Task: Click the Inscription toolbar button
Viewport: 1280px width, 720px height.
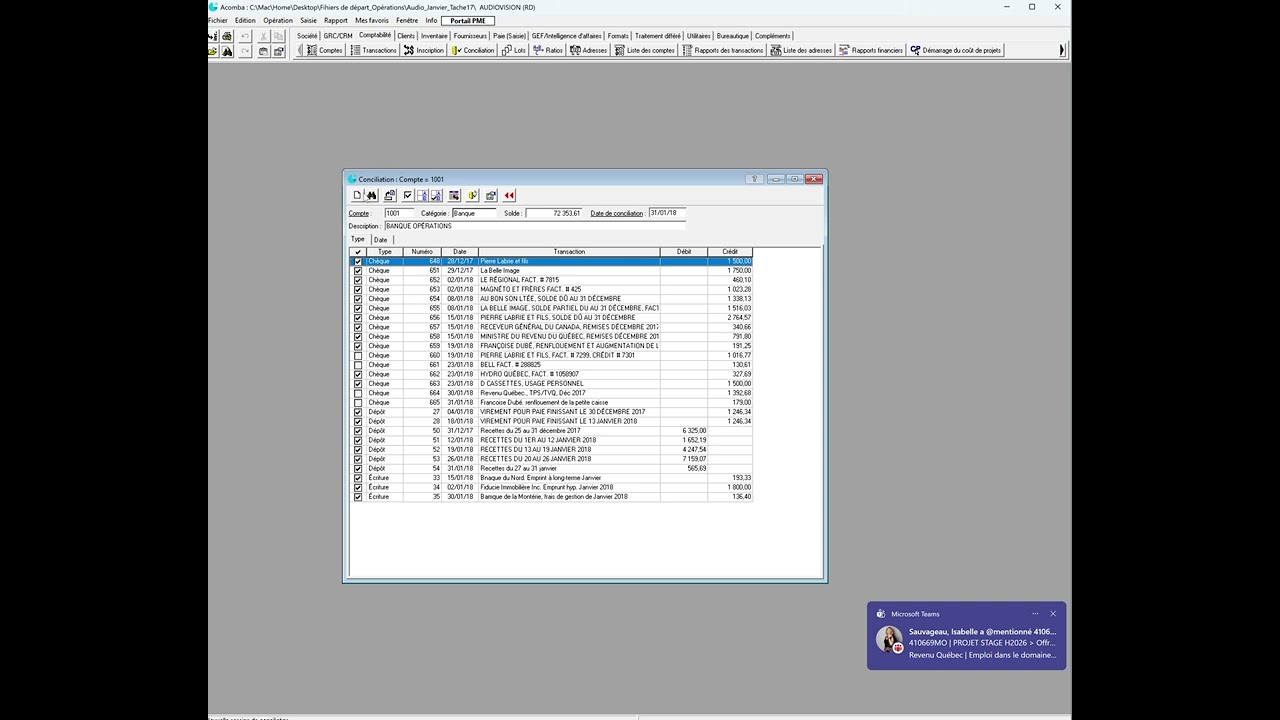Action: point(424,50)
